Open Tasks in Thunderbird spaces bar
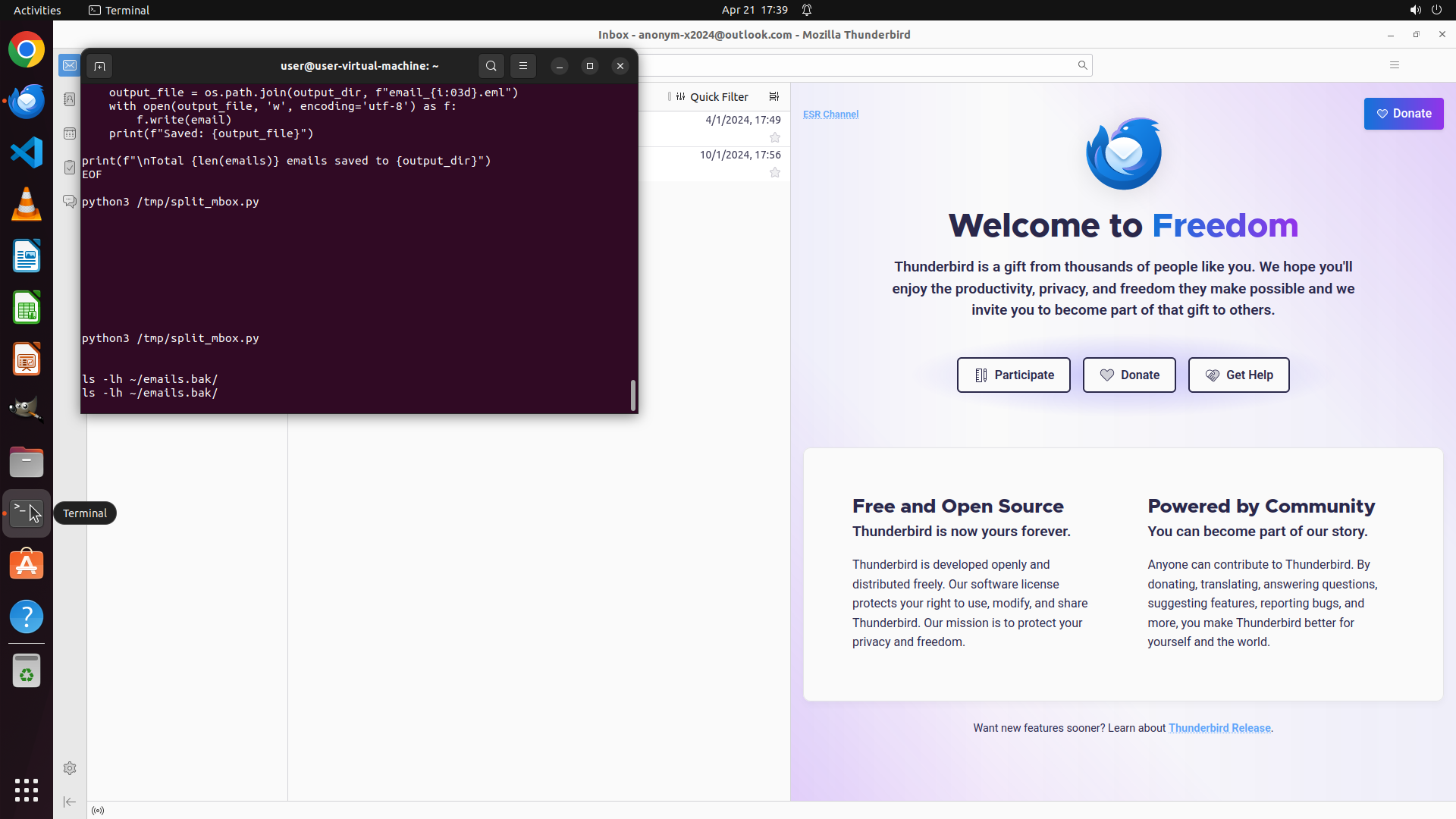 [x=70, y=168]
